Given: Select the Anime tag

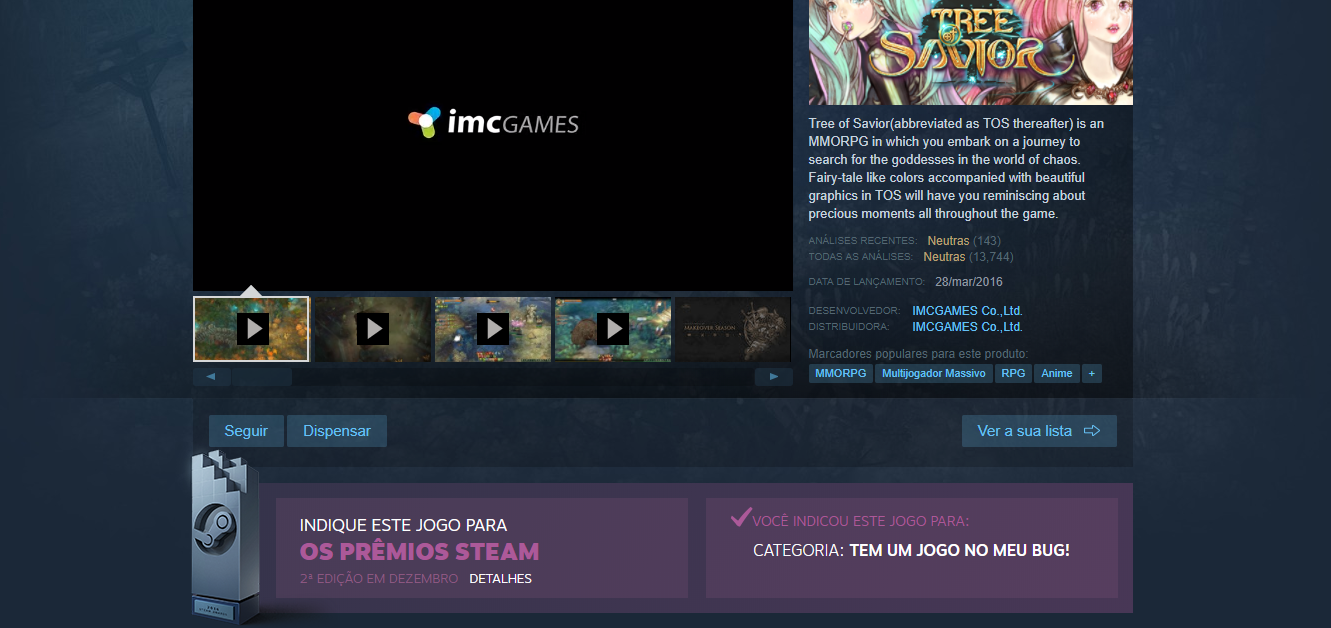Looking at the screenshot, I should 1056,373.
